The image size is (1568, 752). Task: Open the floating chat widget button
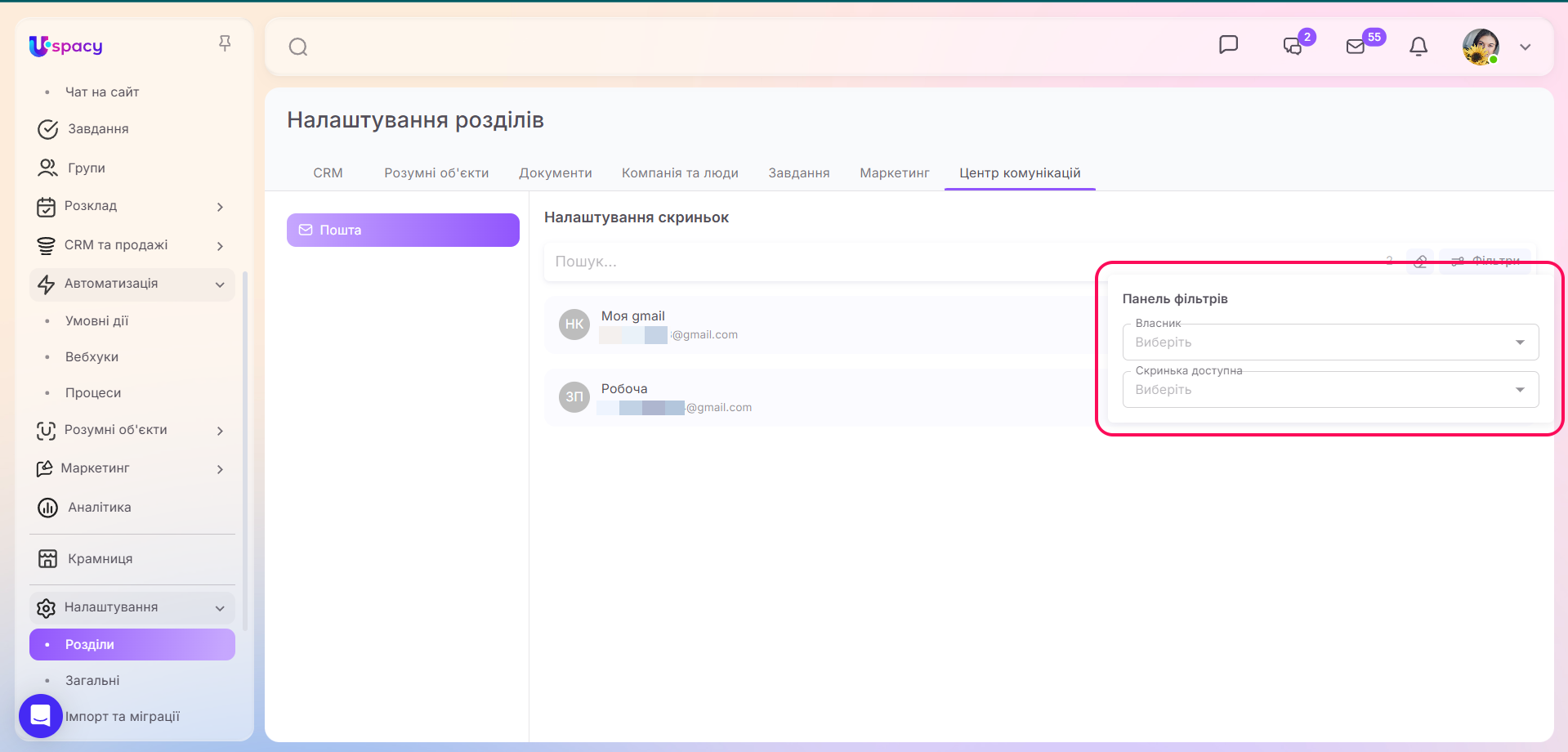[x=41, y=716]
